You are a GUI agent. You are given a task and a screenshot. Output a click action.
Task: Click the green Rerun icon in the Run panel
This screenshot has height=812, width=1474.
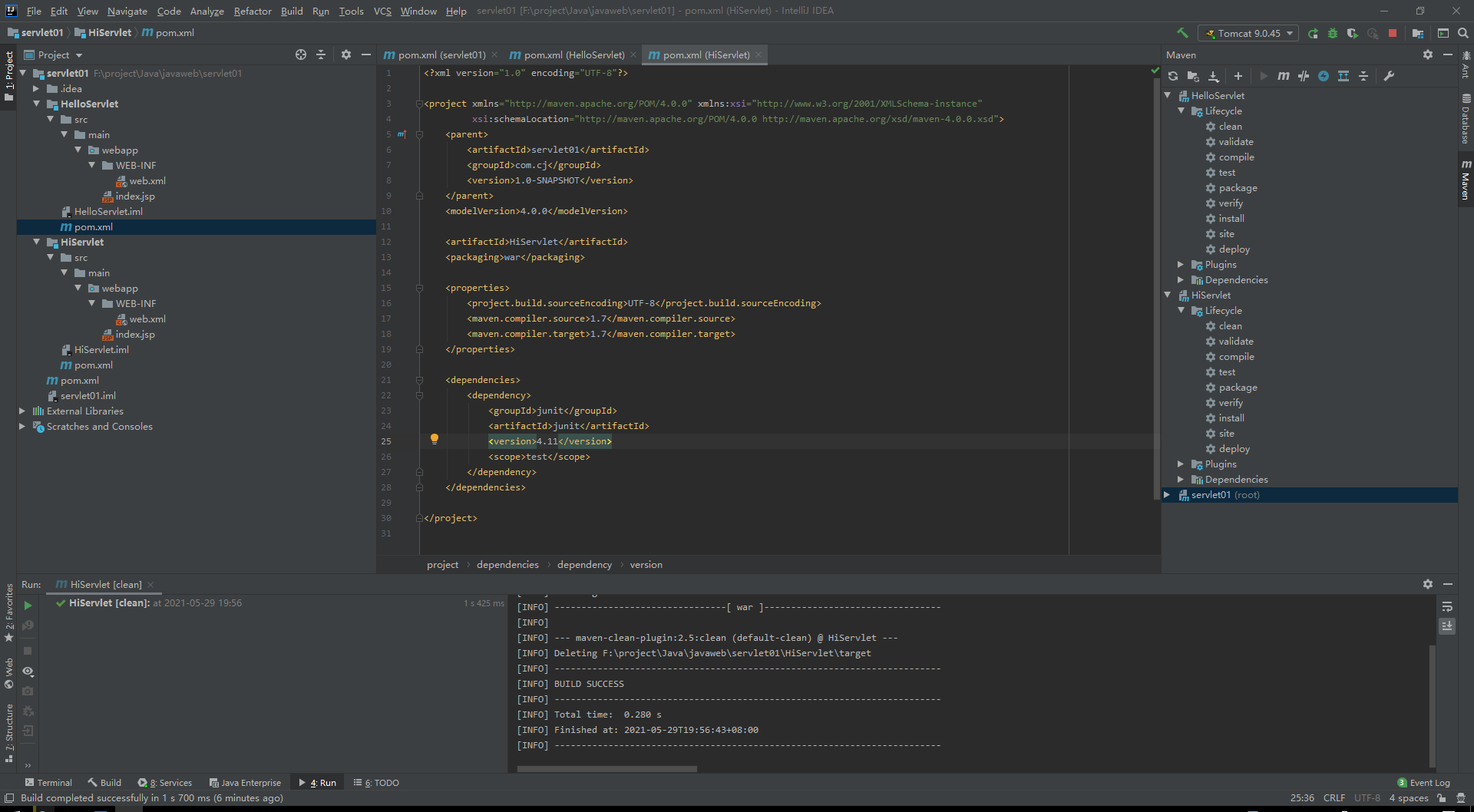pyautogui.click(x=28, y=606)
